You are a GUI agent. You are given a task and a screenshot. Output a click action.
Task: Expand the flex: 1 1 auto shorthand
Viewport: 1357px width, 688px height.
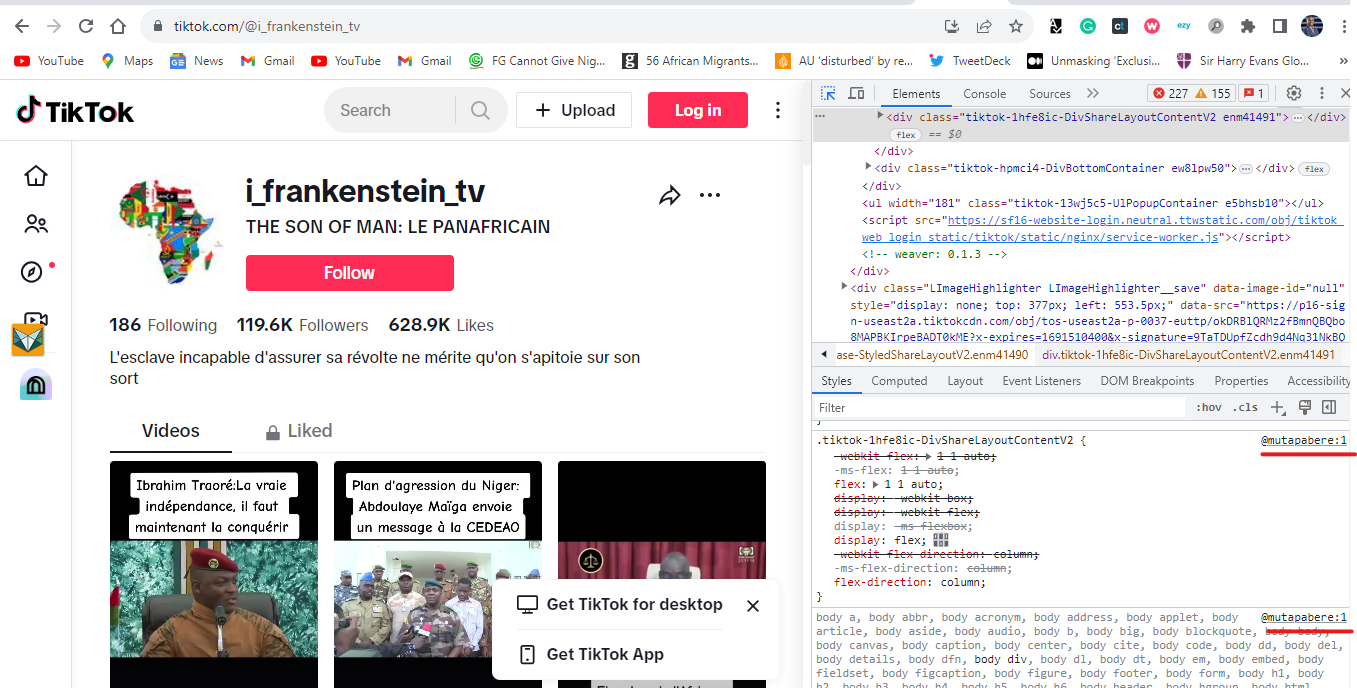[x=878, y=484]
